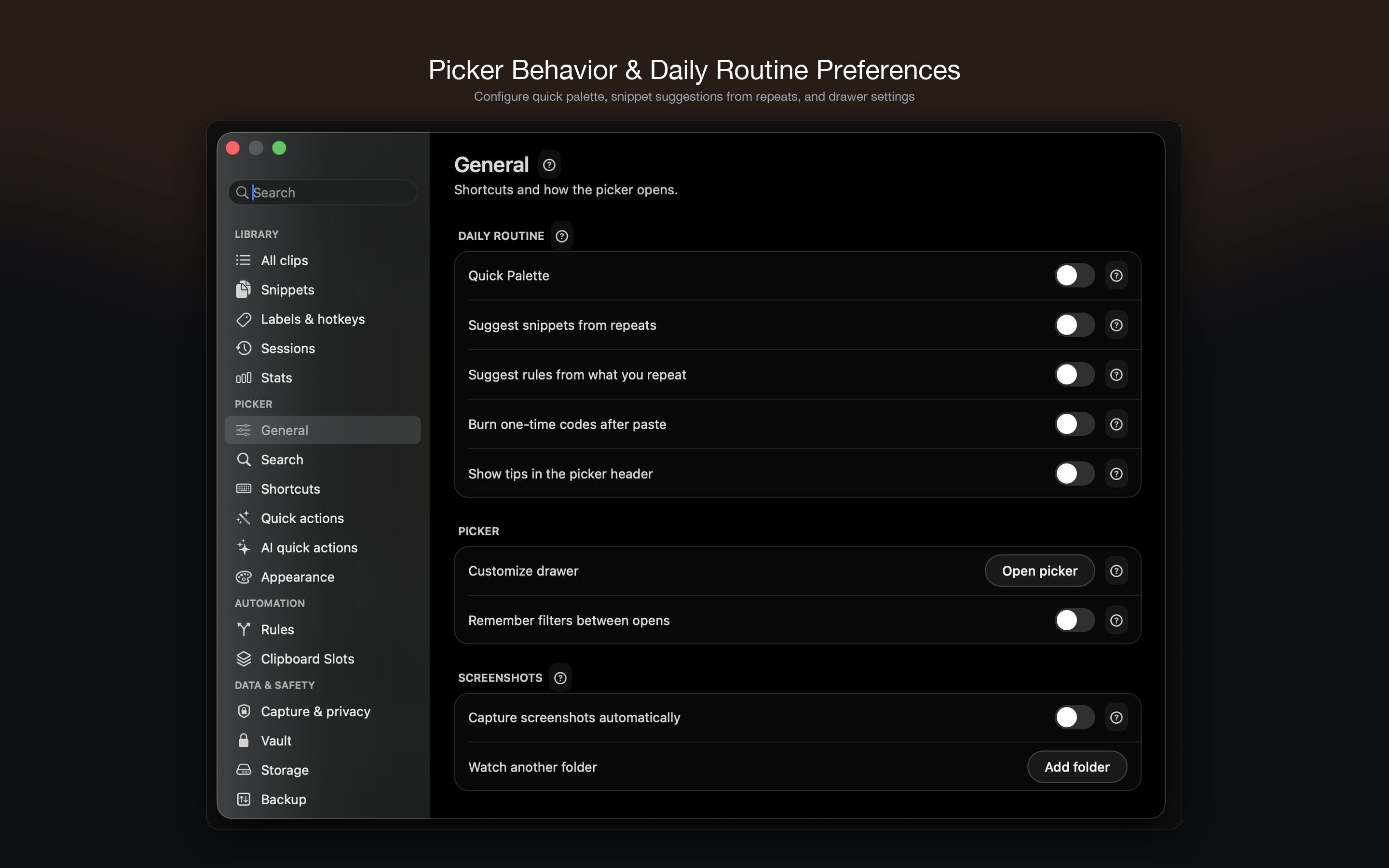
Task: Click the Stats bar chart icon
Action: [x=244, y=378]
